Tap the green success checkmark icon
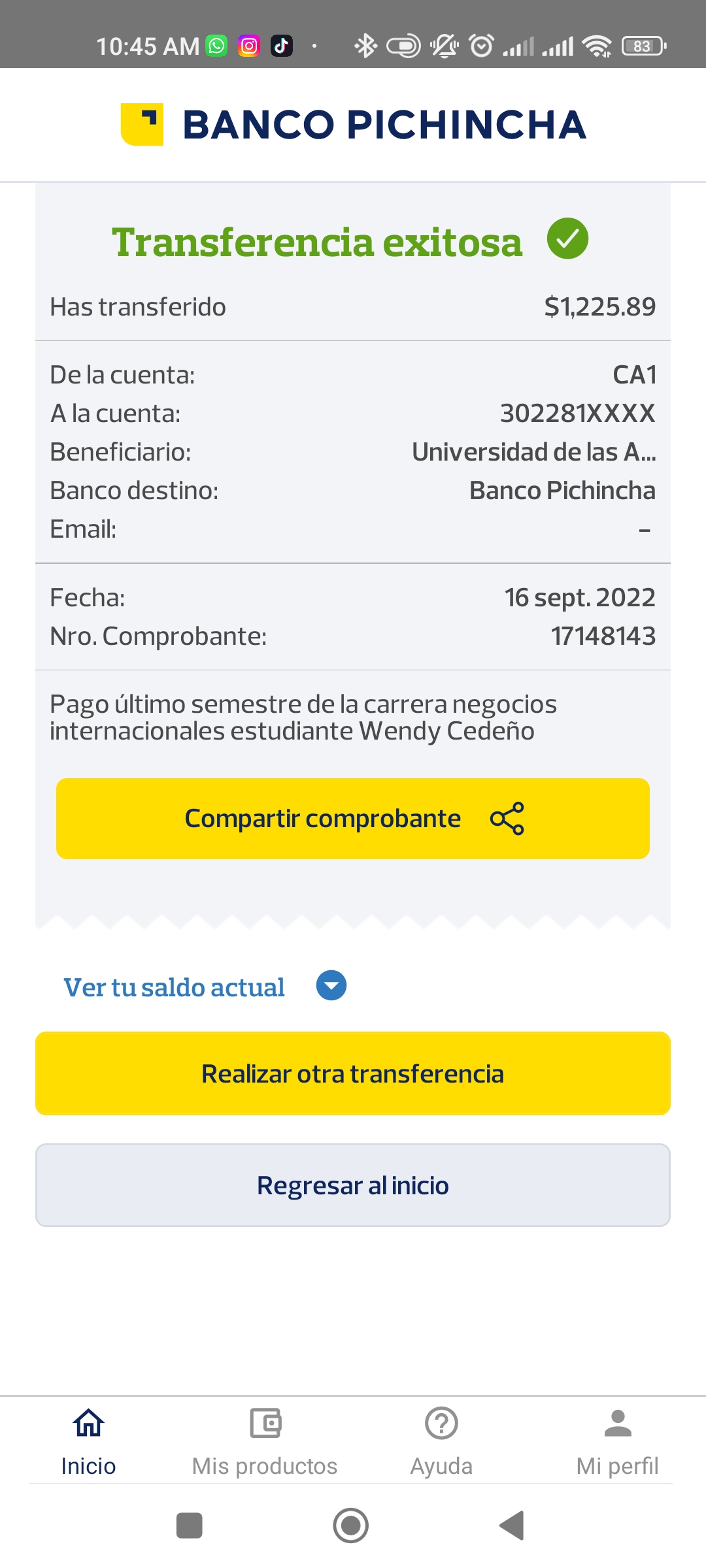 [x=567, y=238]
